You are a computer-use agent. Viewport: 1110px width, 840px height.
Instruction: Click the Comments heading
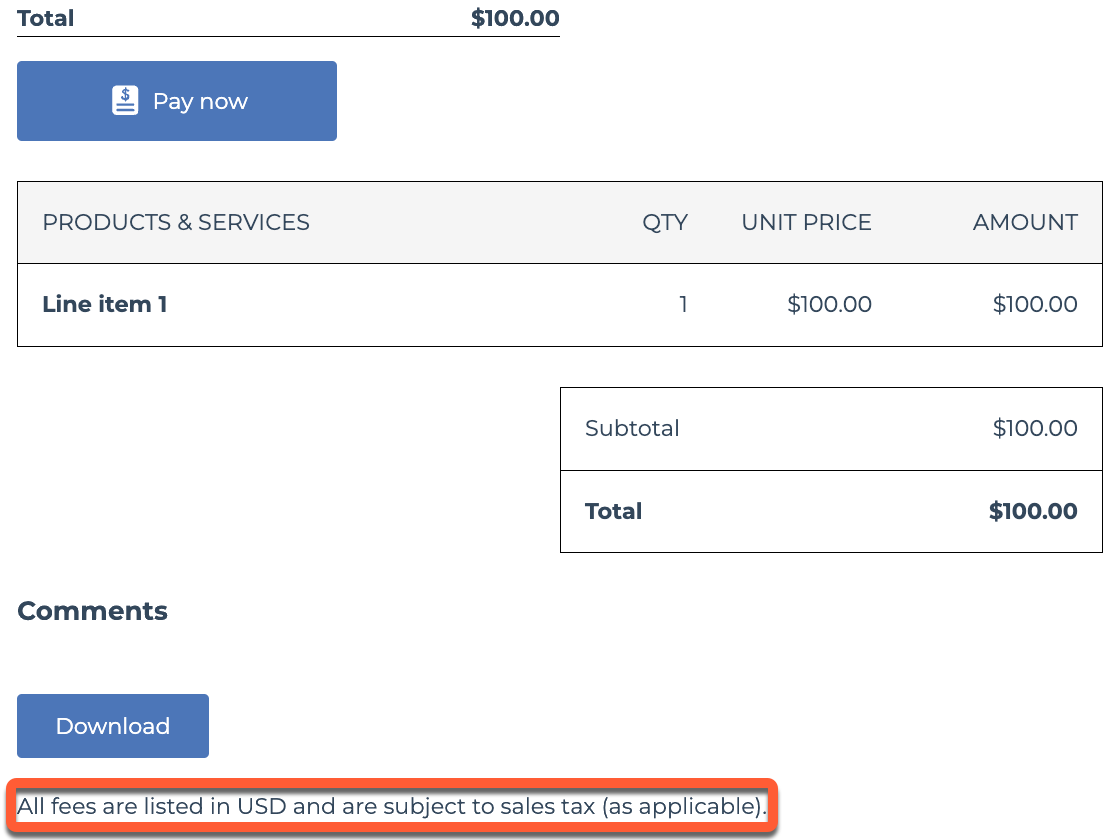92,611
